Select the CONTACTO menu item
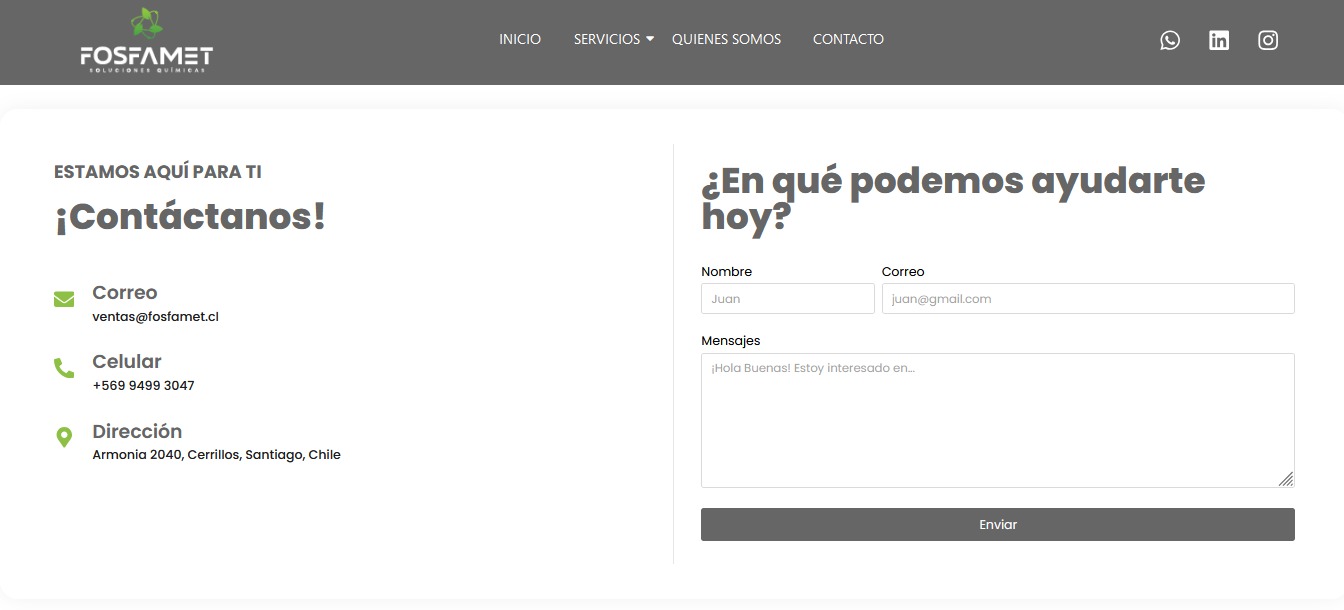This screenshot has width=1344, height=610. coord(848,39)
